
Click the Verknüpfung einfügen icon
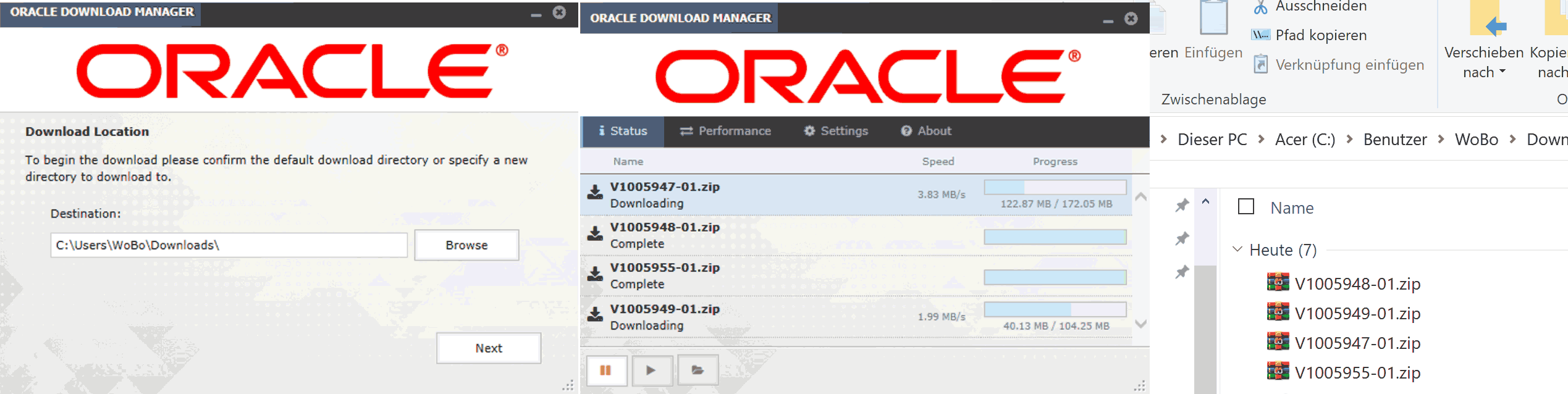[1260, 64]
